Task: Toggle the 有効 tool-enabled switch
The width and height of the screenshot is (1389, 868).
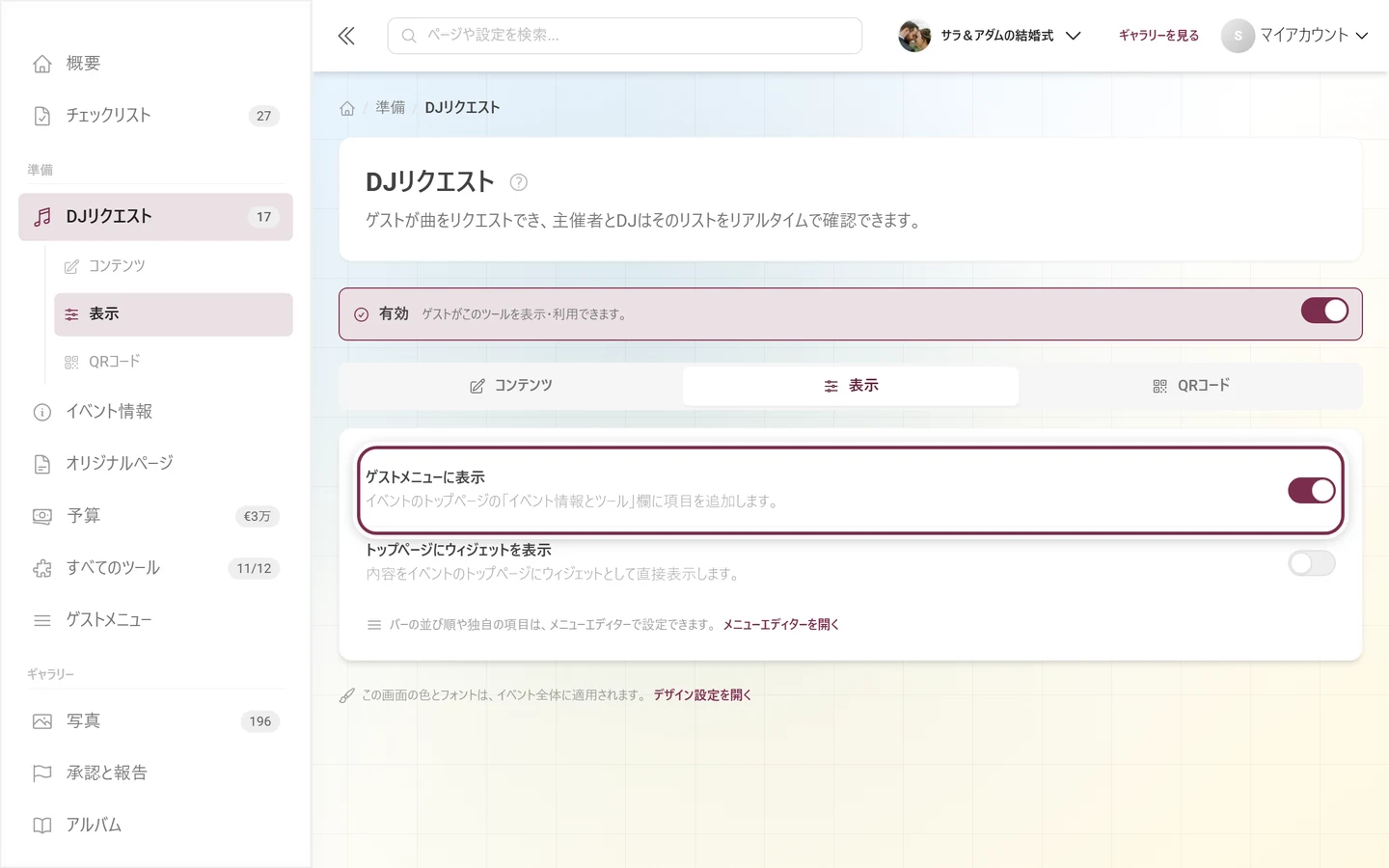Action: click(1324, 311)
